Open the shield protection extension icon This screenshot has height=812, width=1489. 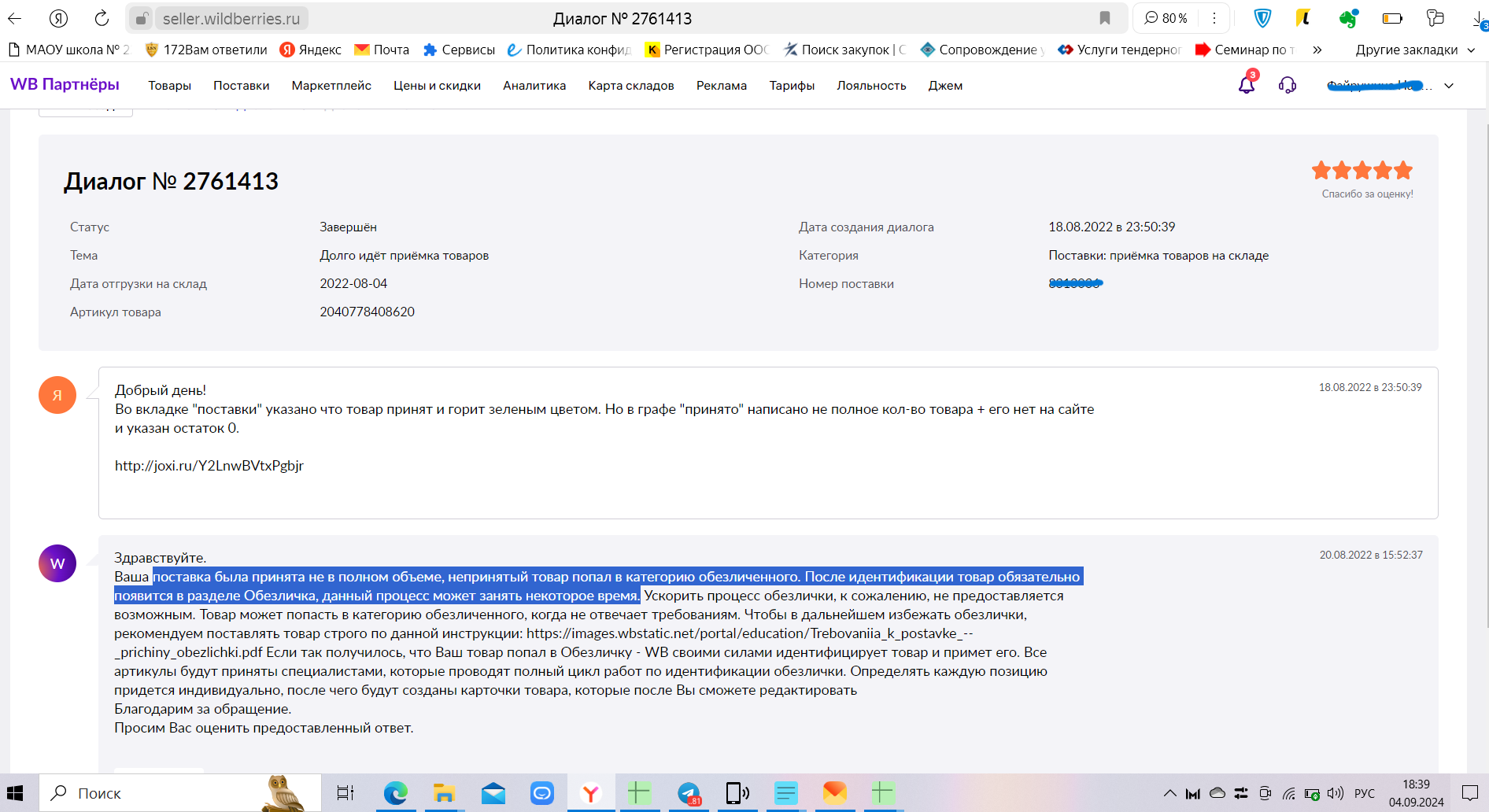1262,18
